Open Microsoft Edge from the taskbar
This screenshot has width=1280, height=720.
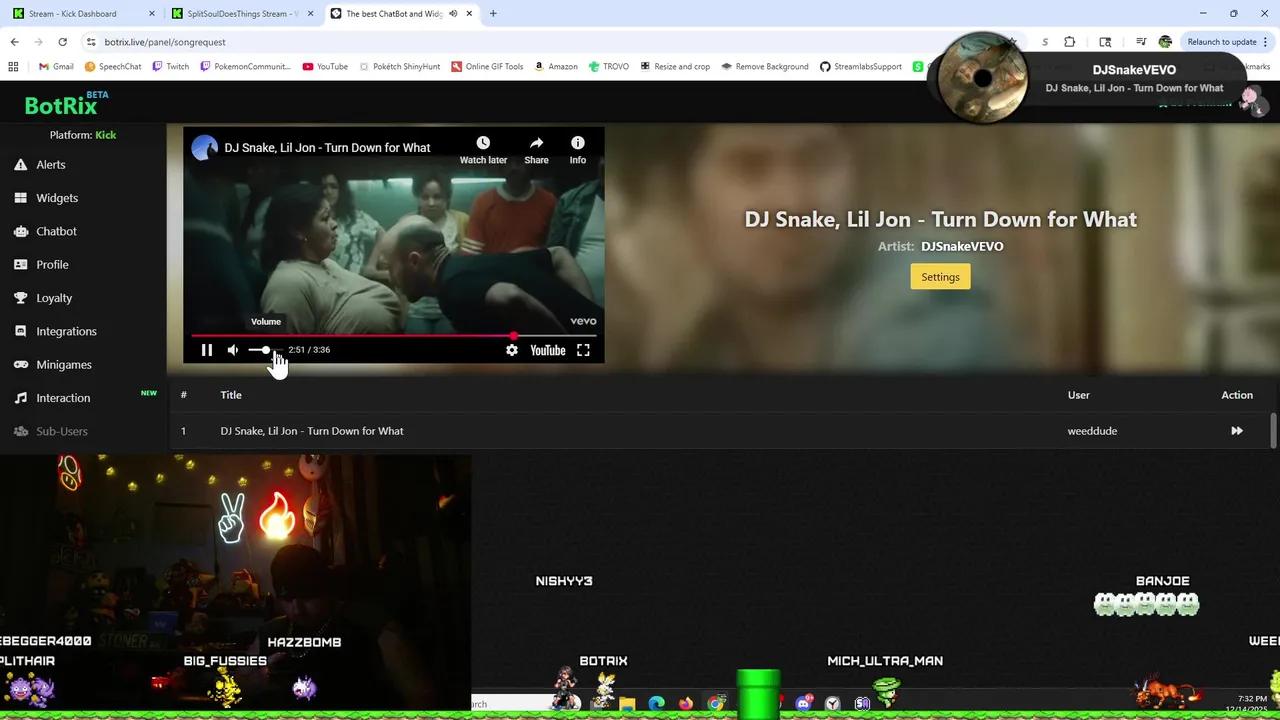[x=656, y=704]
